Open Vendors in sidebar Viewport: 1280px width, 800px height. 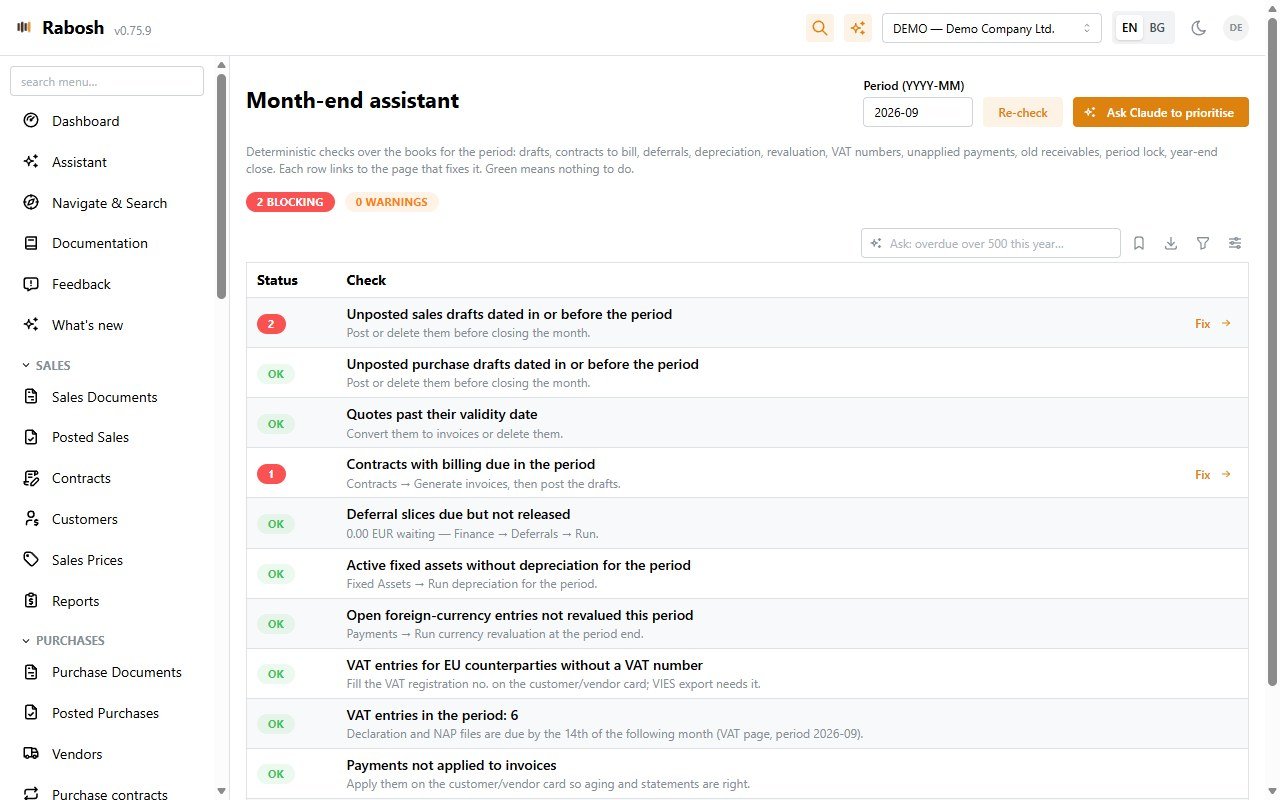coord(107,754)
